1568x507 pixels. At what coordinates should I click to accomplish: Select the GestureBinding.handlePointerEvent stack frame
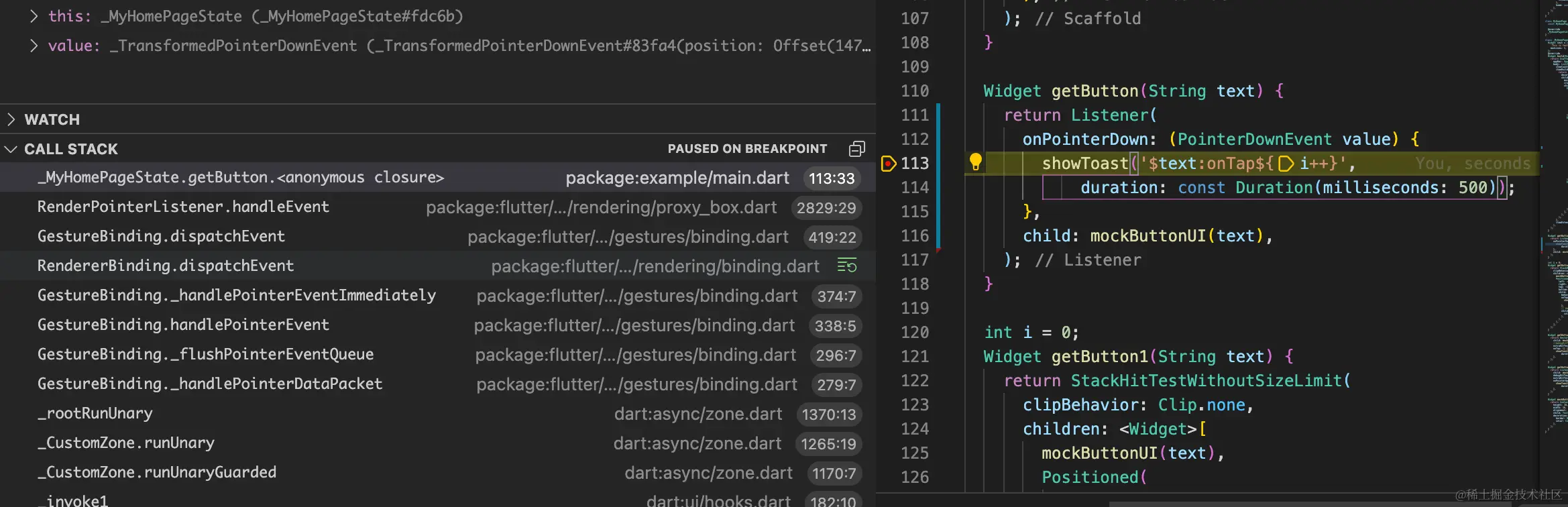(x=438, y=325)
